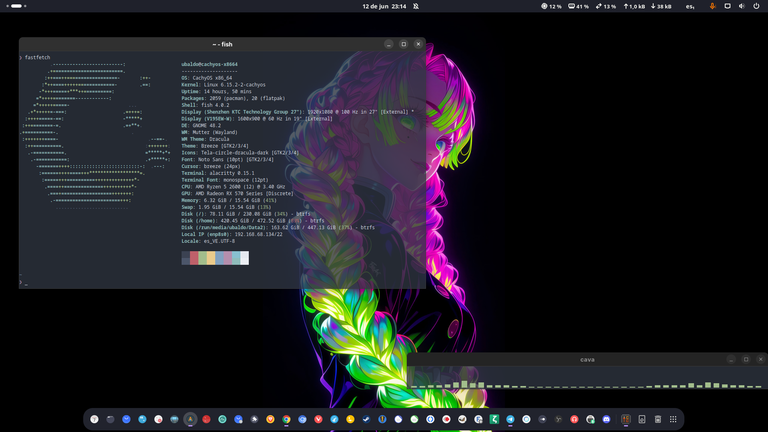Click the 'GPU: AMD Radeon RX 570 Series' line
The height and width of the screenshot is (432, 768).
pos(238,193)
